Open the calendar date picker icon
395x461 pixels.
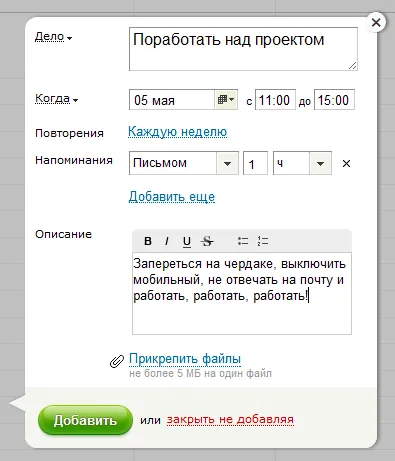click(x=226, y=99)
